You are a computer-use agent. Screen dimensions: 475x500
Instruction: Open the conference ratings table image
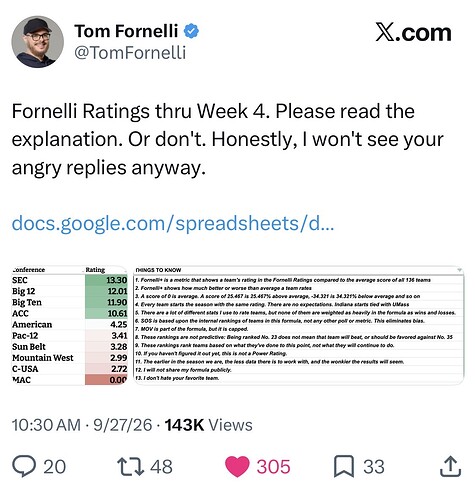tap(69, 325)
